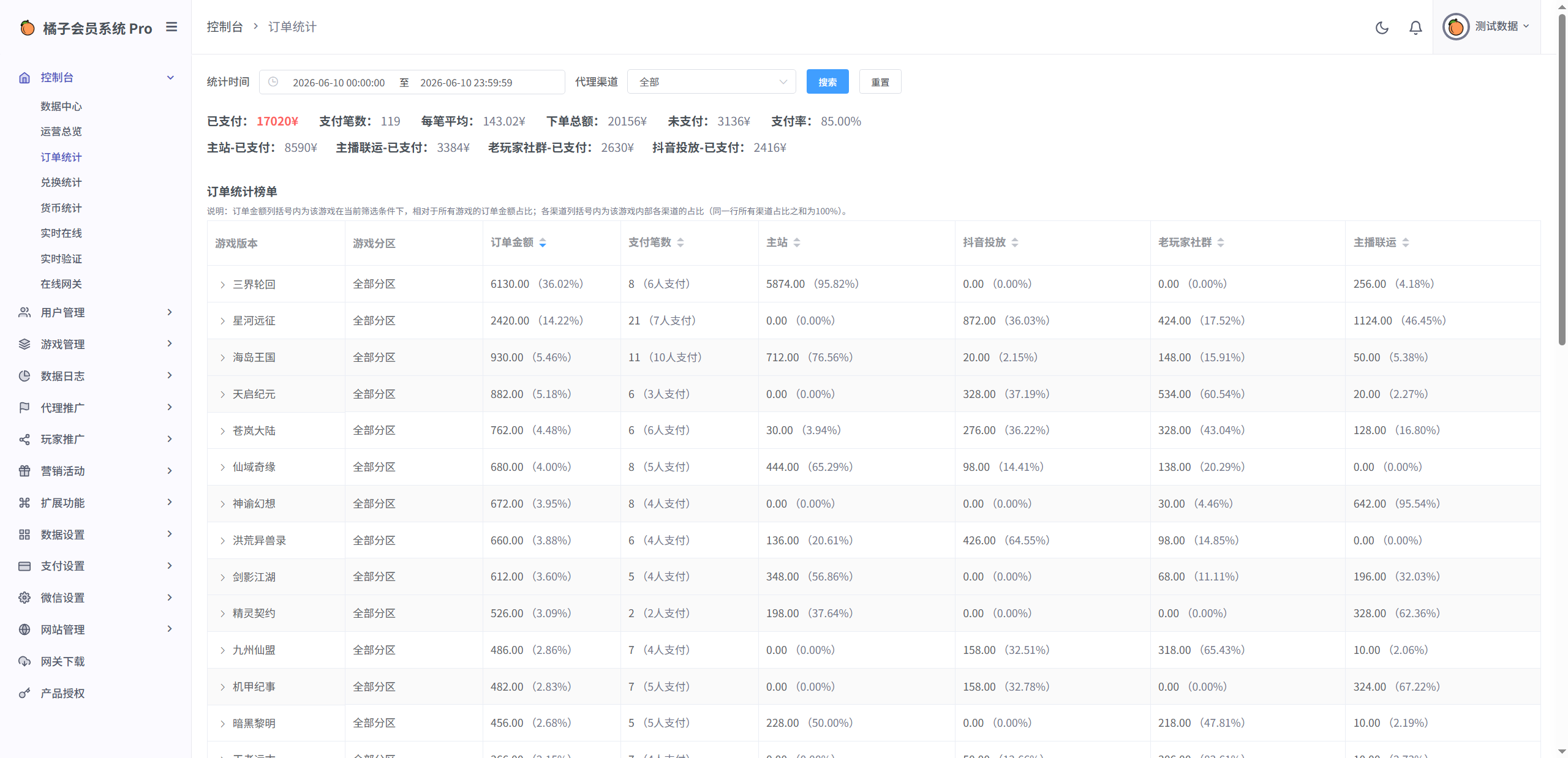Click the 搜索 button

pyautogui.click(x=827, y=81)
